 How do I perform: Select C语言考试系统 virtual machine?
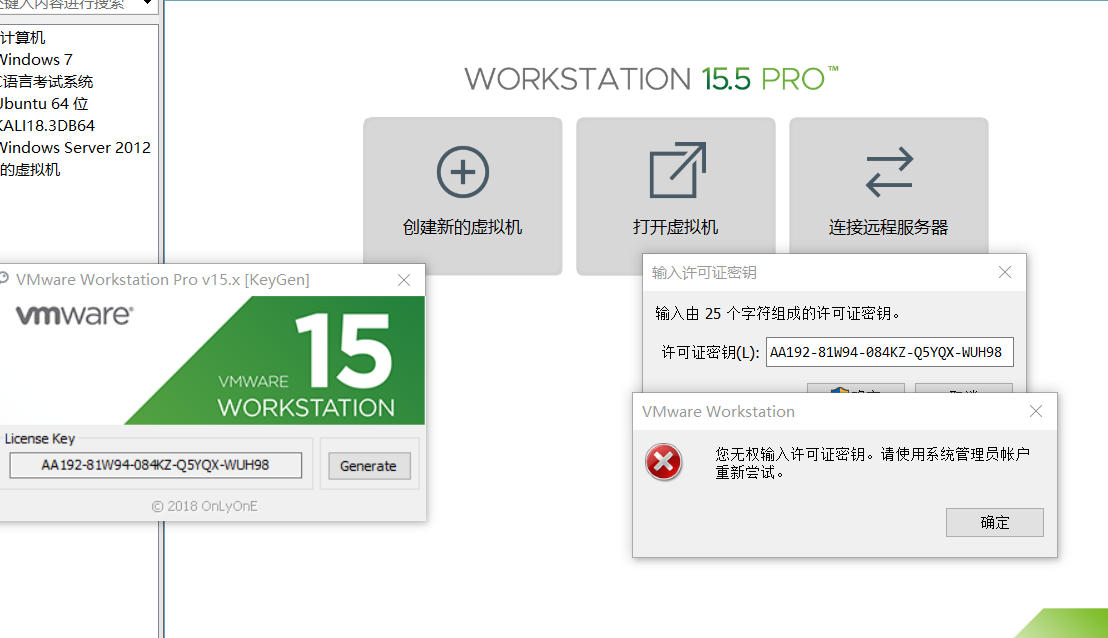click(47, 82)
